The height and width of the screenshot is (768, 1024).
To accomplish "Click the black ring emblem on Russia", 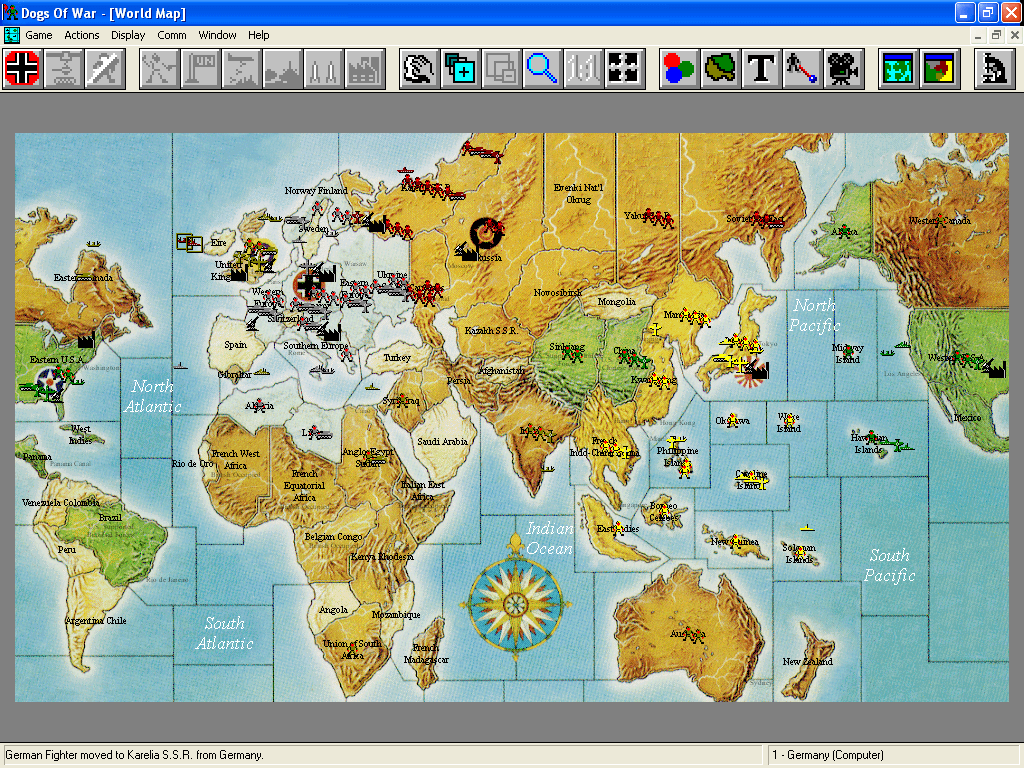I will (487, 233).
